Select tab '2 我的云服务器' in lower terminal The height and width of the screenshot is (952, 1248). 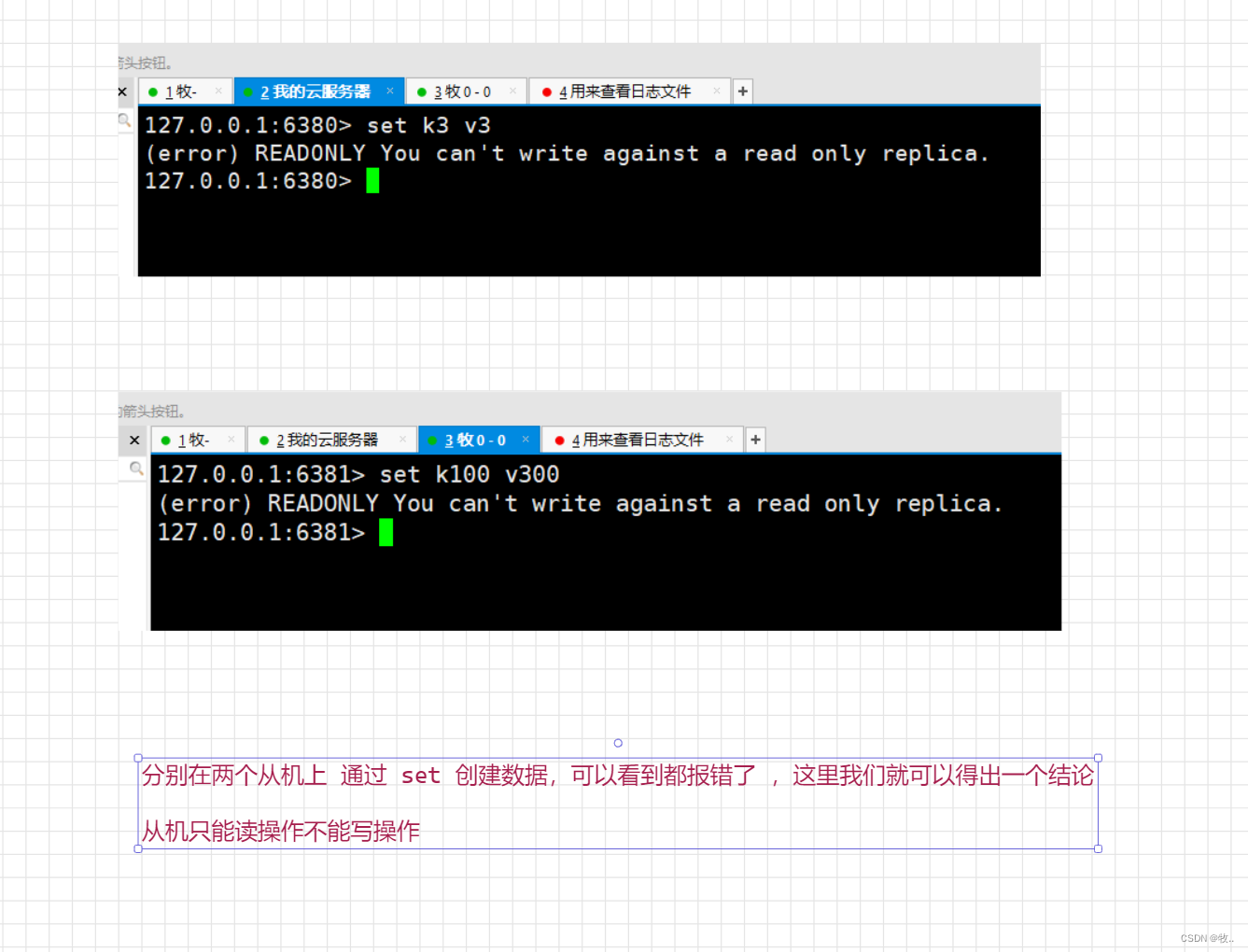coord(330,440)
